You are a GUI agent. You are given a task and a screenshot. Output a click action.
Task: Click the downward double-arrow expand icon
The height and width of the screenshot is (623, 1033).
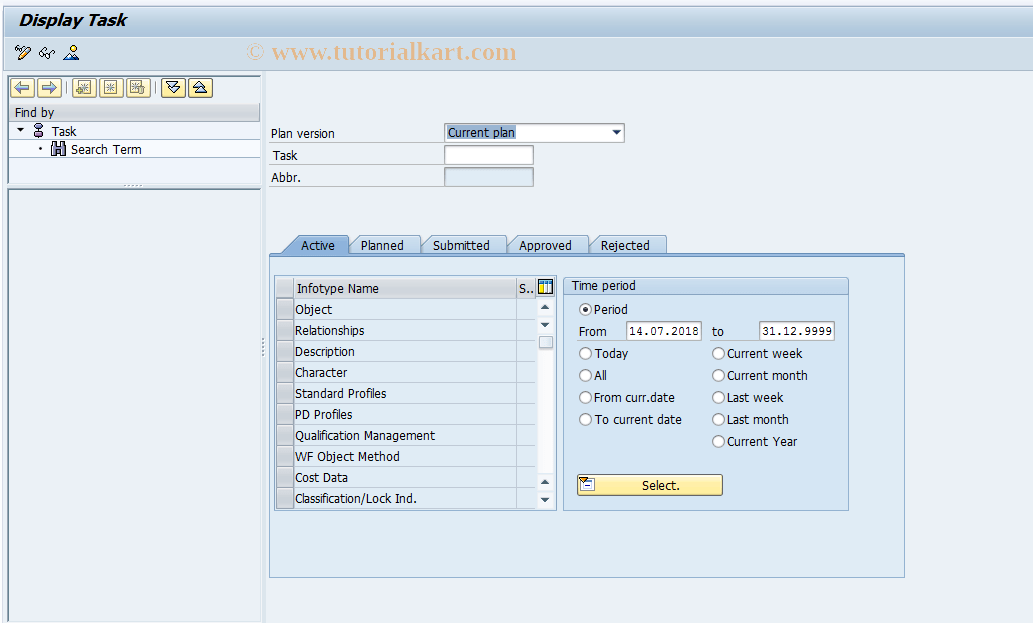[x=171, y=88]
